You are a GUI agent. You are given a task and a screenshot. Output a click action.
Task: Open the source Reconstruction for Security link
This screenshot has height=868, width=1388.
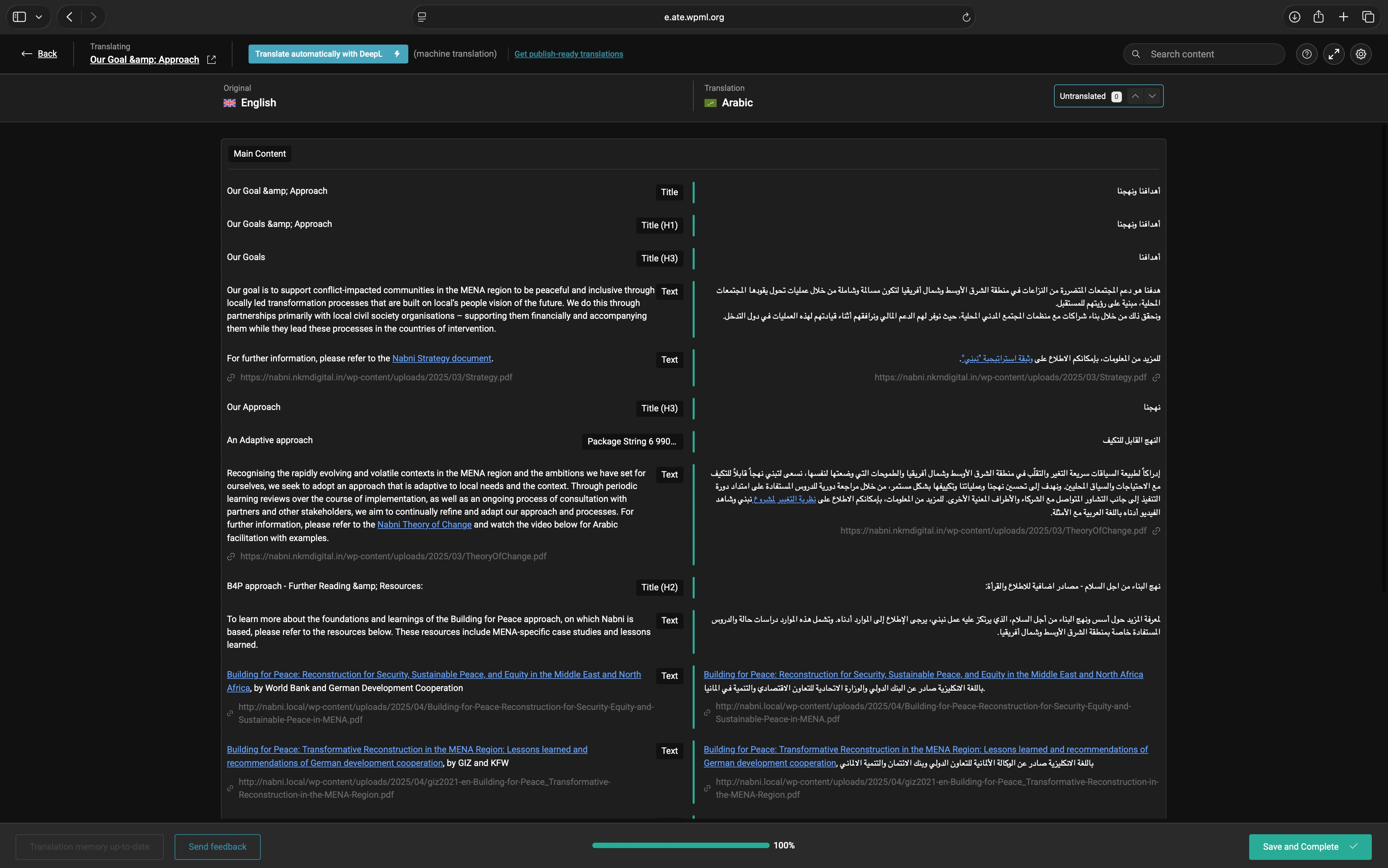tap(433, 682)
